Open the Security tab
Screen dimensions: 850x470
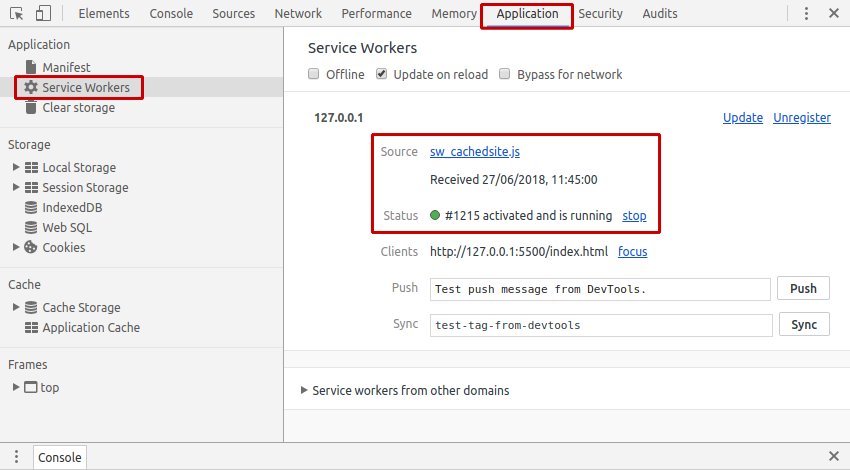point(600,14)
